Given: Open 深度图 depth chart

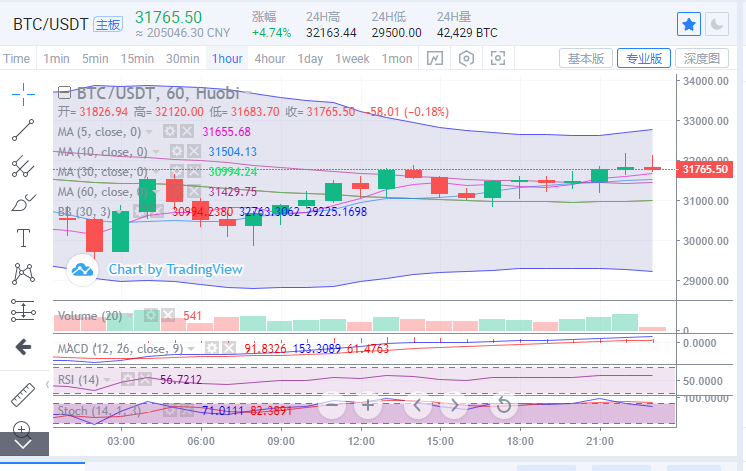Looking at the screenshot, I should [702, 59].
